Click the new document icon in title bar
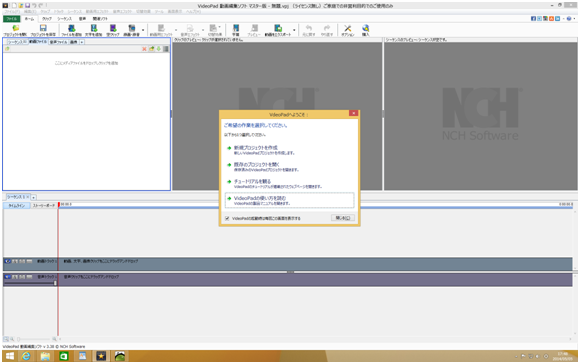 pyautogui.click(x=14, y=6)
